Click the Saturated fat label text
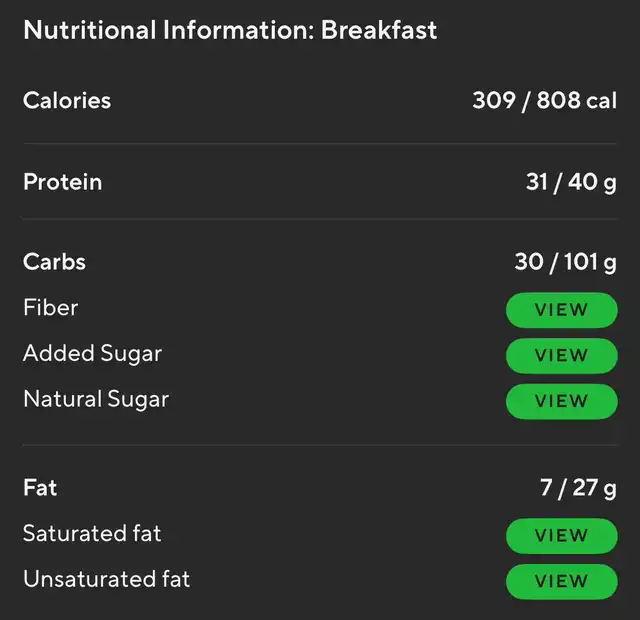Viewport: 640px width, 620px height. pos(92,533)
